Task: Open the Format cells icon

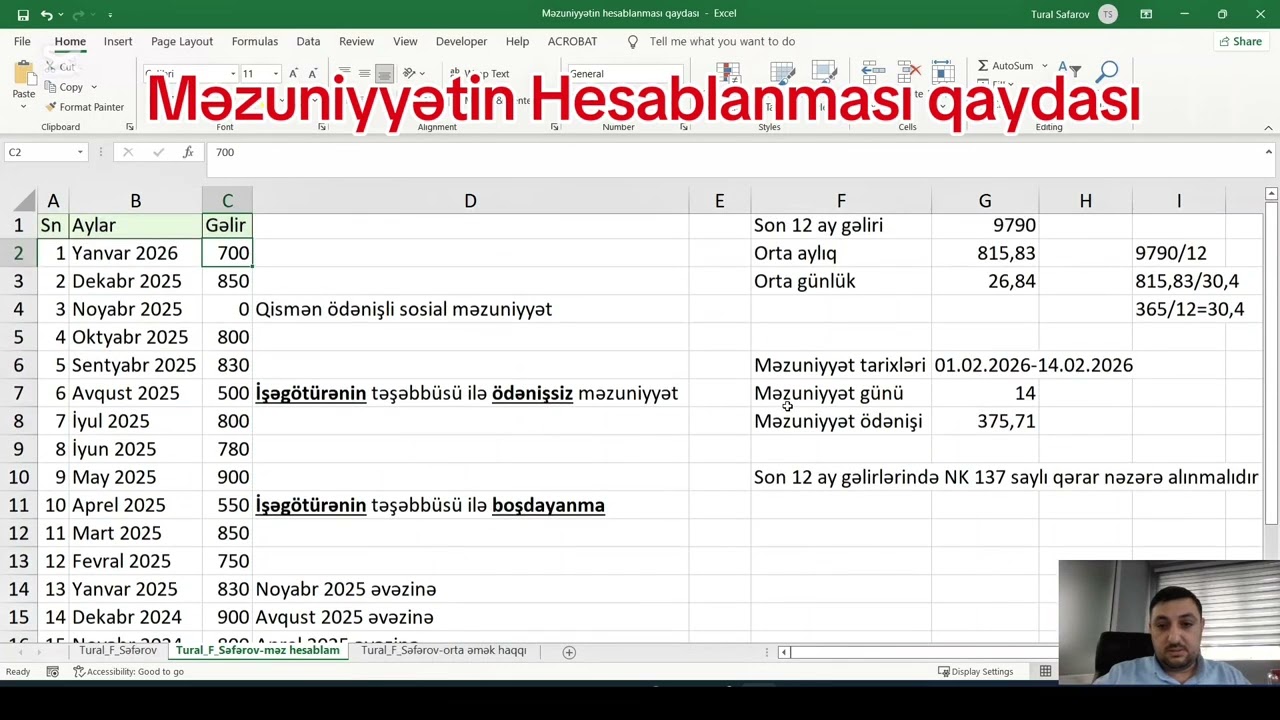Action: tap(943, 72)
